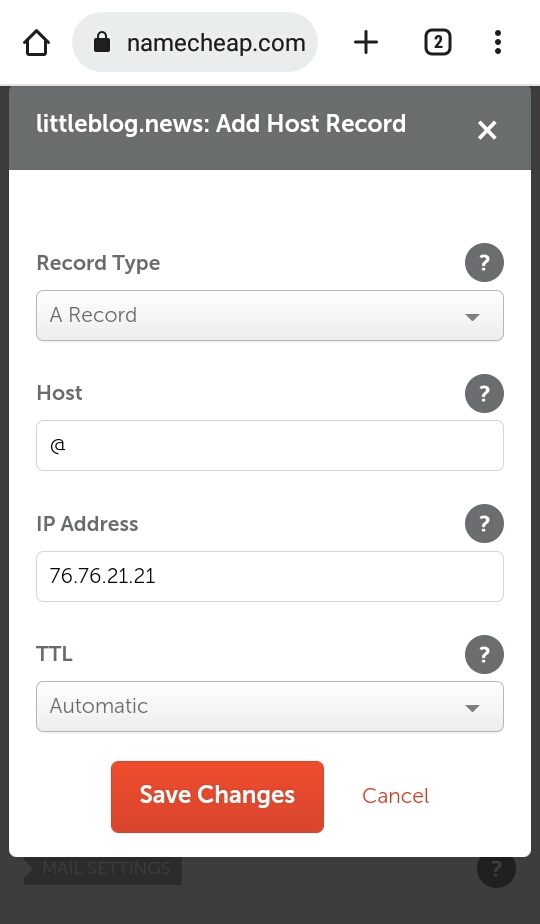Viewport: 540px width, 924px height.
Task: Open the tab switcher showing 2 tabs
Action: (x=437, y=42)
